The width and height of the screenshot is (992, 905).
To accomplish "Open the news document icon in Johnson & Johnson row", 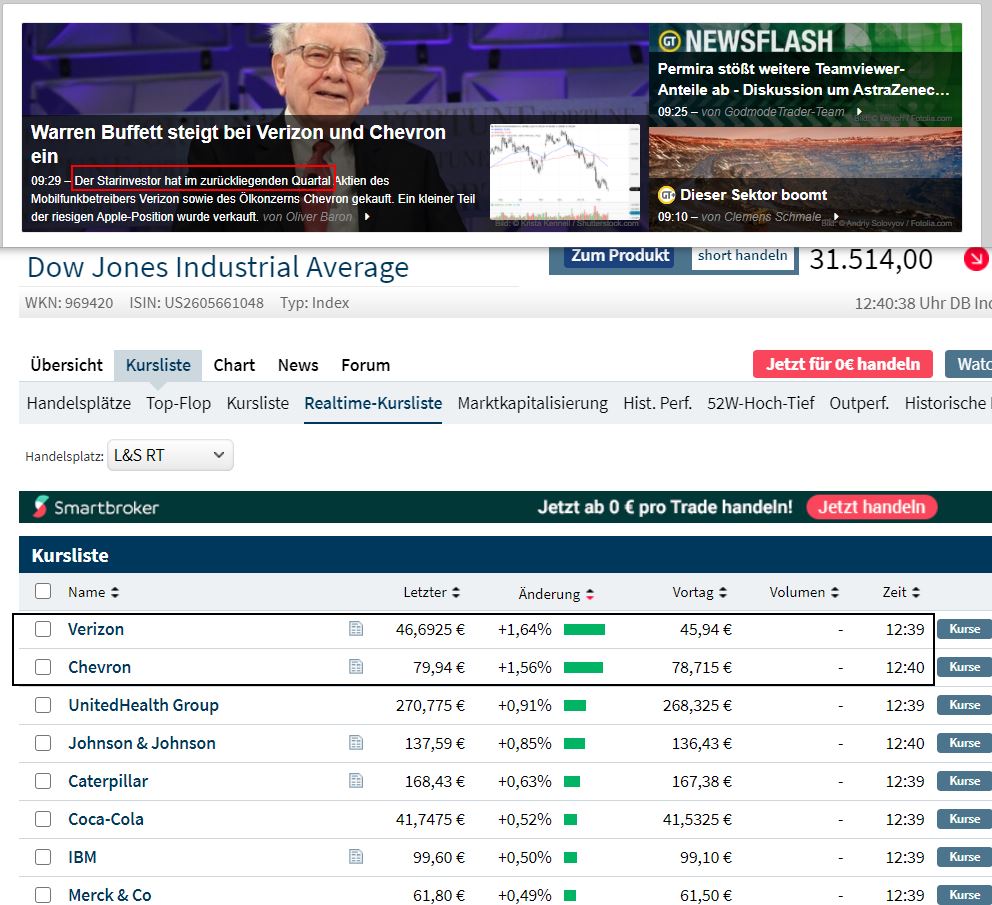I will click(x=356, y=742).
